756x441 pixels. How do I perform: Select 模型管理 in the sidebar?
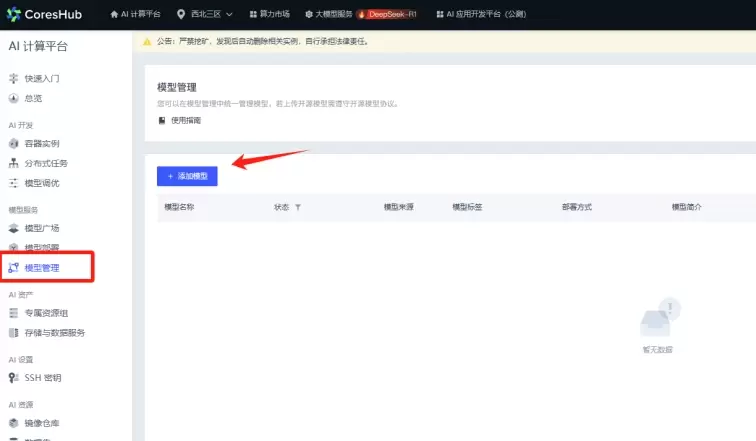(42, 268)
